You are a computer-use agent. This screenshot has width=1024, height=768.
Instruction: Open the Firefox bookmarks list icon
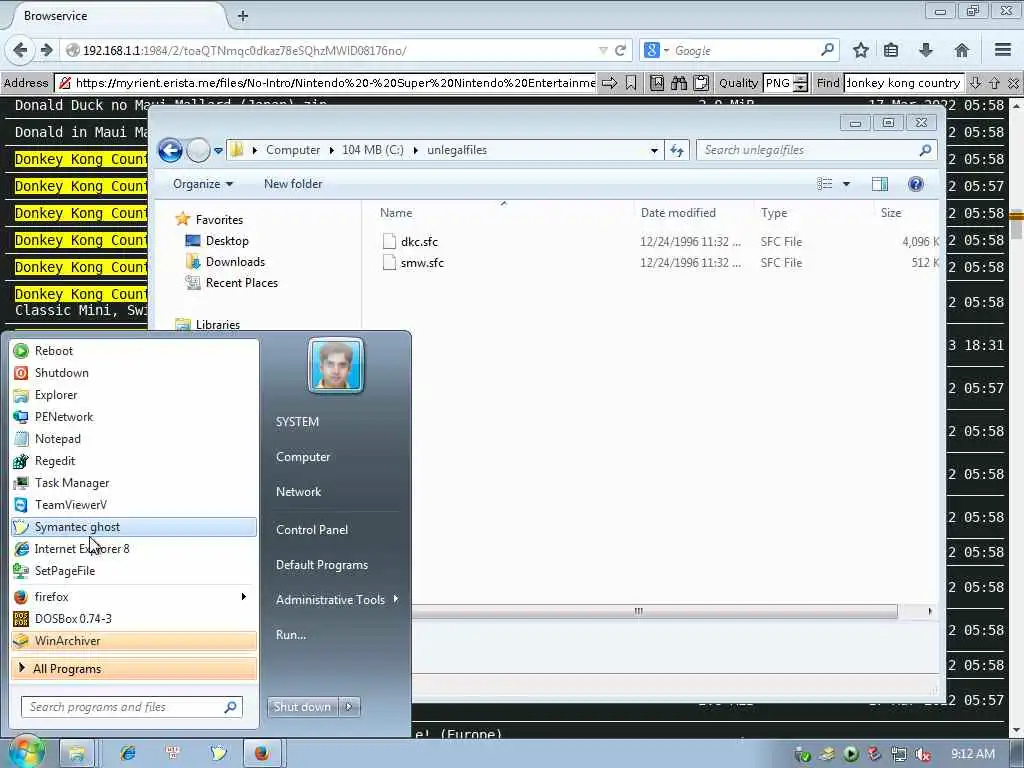(x=891, y=50)
